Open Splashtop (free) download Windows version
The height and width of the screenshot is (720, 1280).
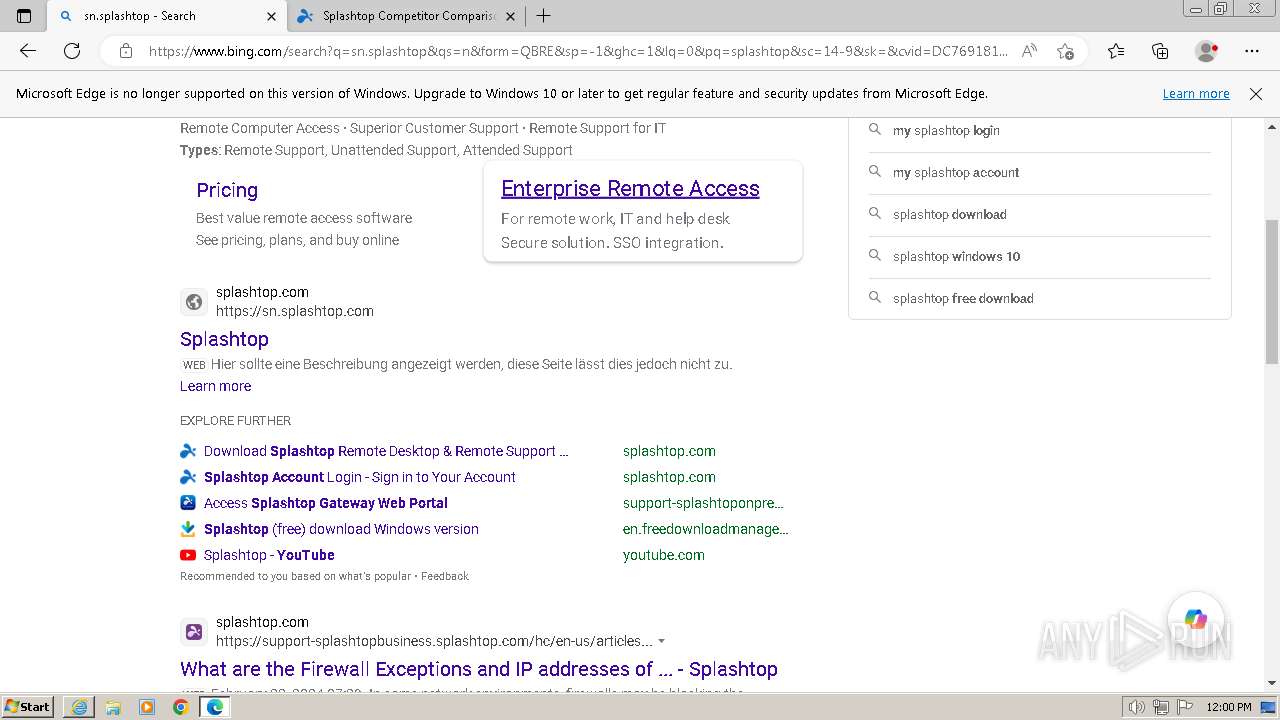point(341,529)
